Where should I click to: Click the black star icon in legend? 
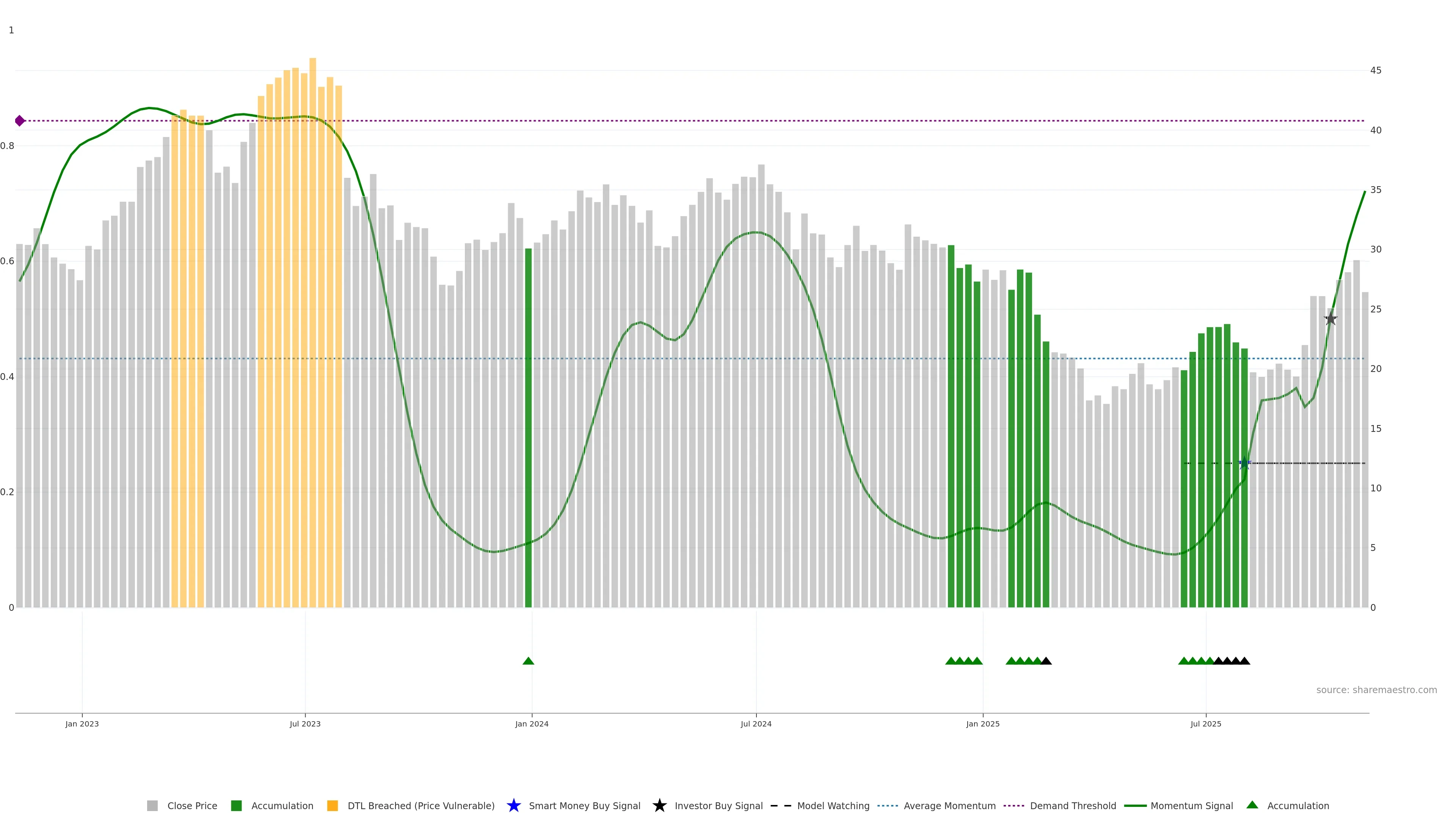click(x=659, y=806)
